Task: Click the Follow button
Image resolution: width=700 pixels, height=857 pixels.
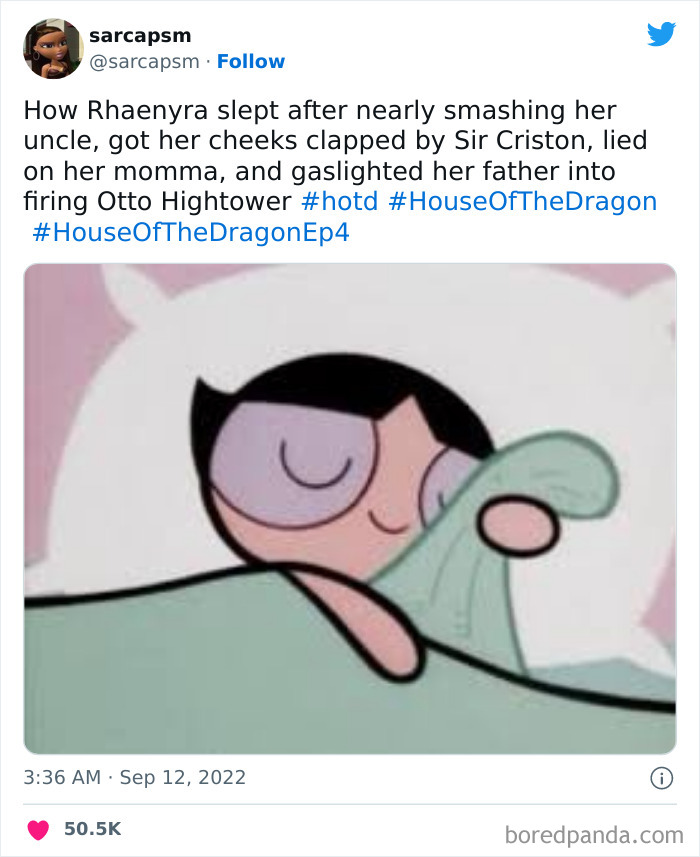Action: [x=251, y=61]
